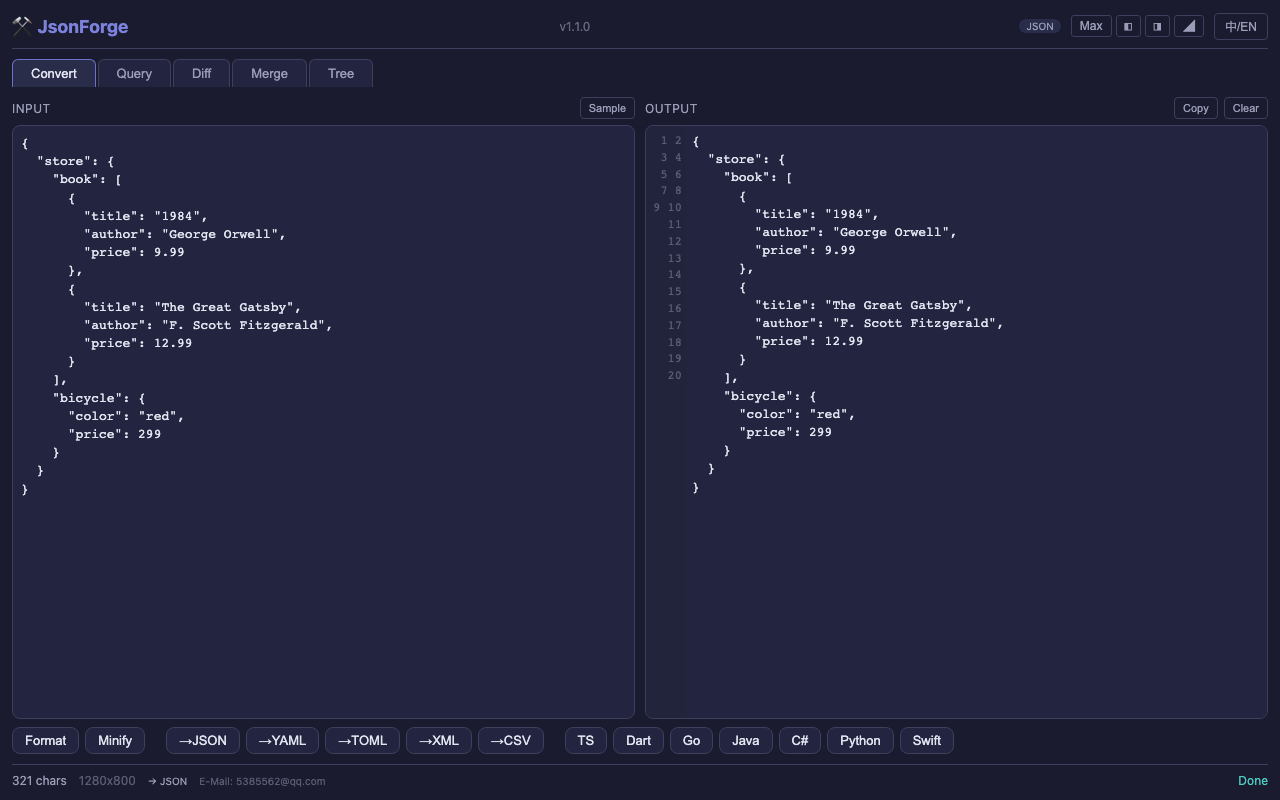The height and width of the screenshot is (800, 1280).
Task: Click output line number 15
Action: tap(675, 292)
